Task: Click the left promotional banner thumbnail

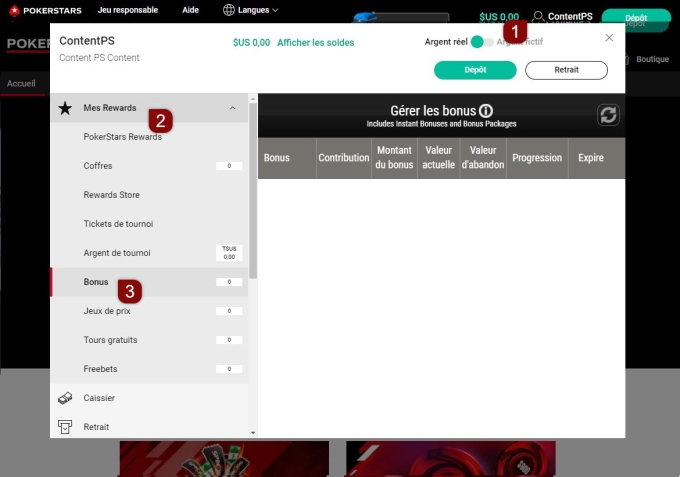Action: pyautogui.click(x=224, y=459)
